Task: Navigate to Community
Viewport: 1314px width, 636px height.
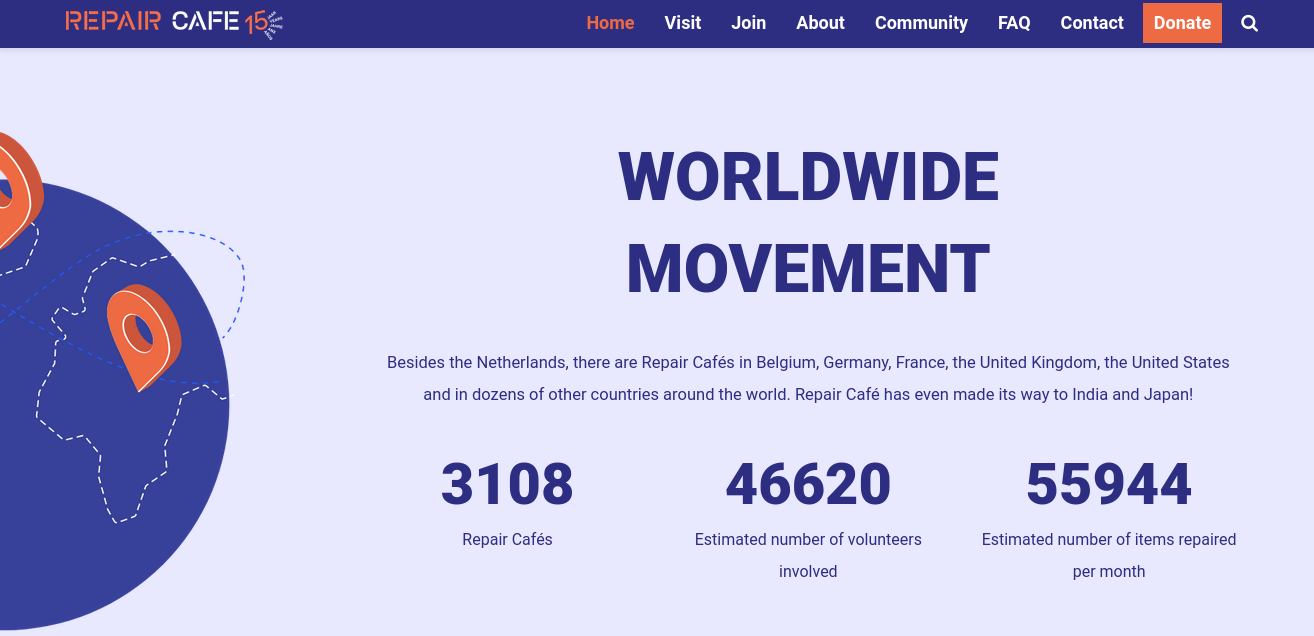Action: (x=921, y=23)
